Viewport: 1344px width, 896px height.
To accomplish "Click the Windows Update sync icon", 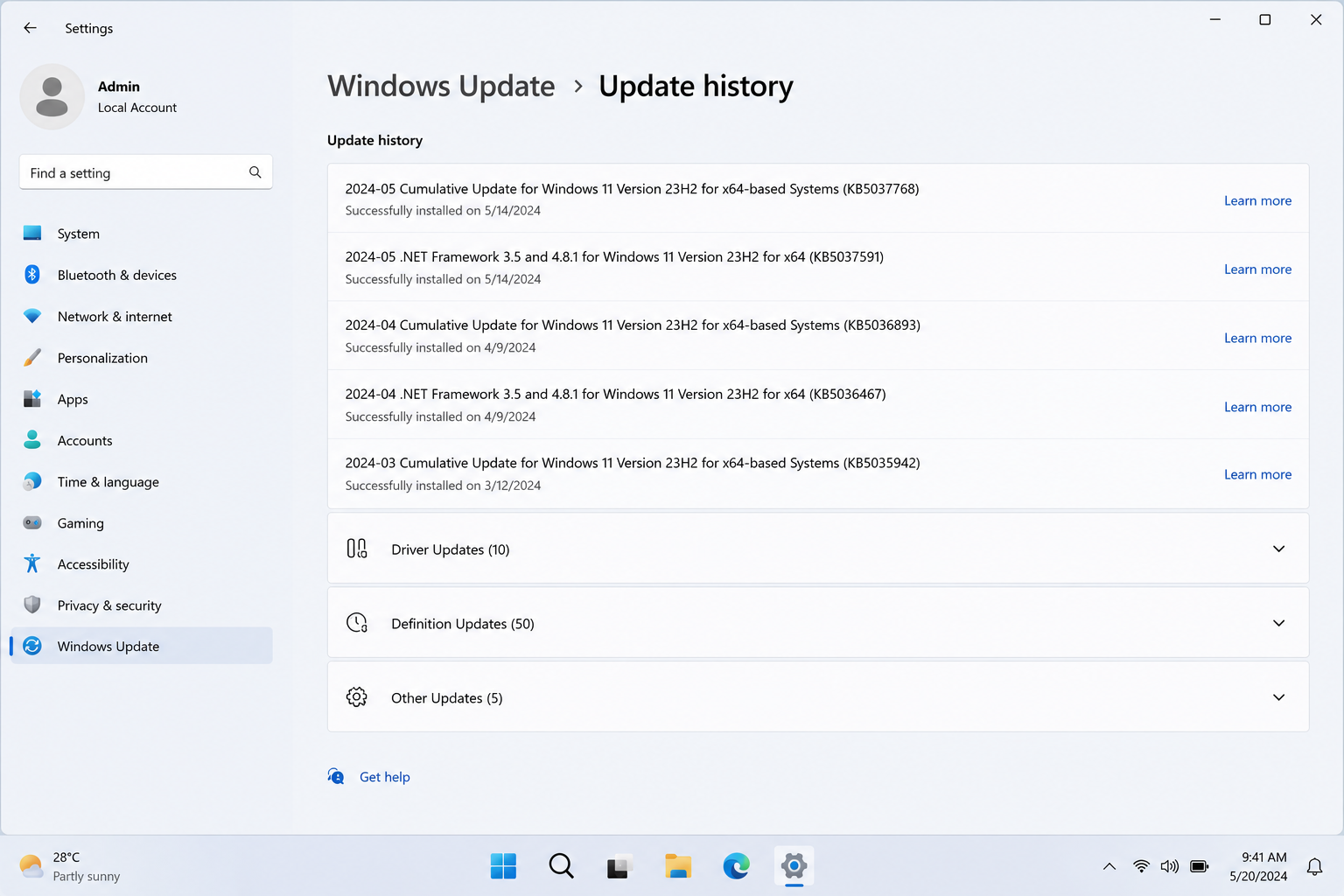I will pyautogui.click(x=32, y=646).
